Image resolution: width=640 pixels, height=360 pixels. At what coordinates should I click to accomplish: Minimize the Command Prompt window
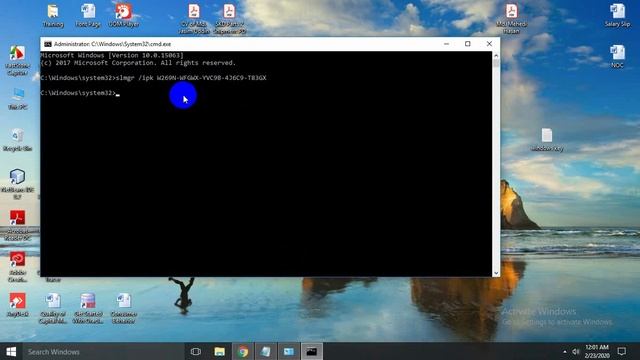[x=447, y=44]
